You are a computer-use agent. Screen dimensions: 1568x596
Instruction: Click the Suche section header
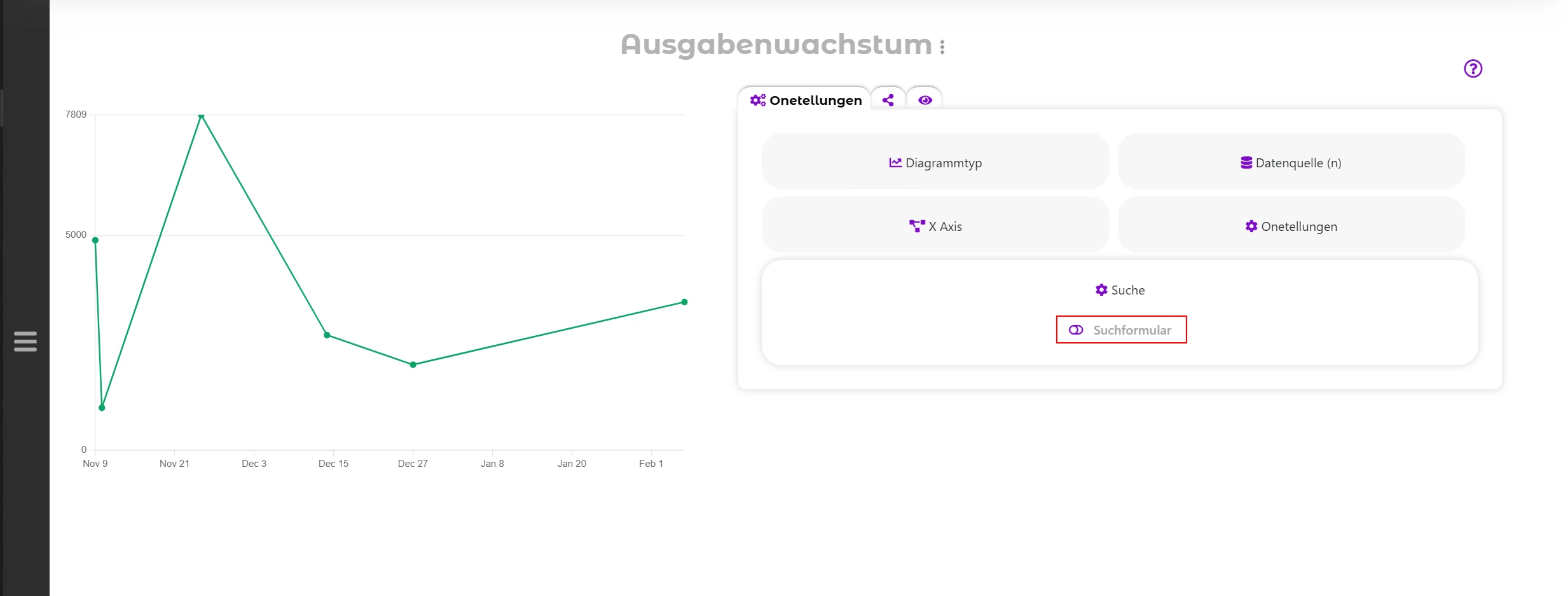1120,290
